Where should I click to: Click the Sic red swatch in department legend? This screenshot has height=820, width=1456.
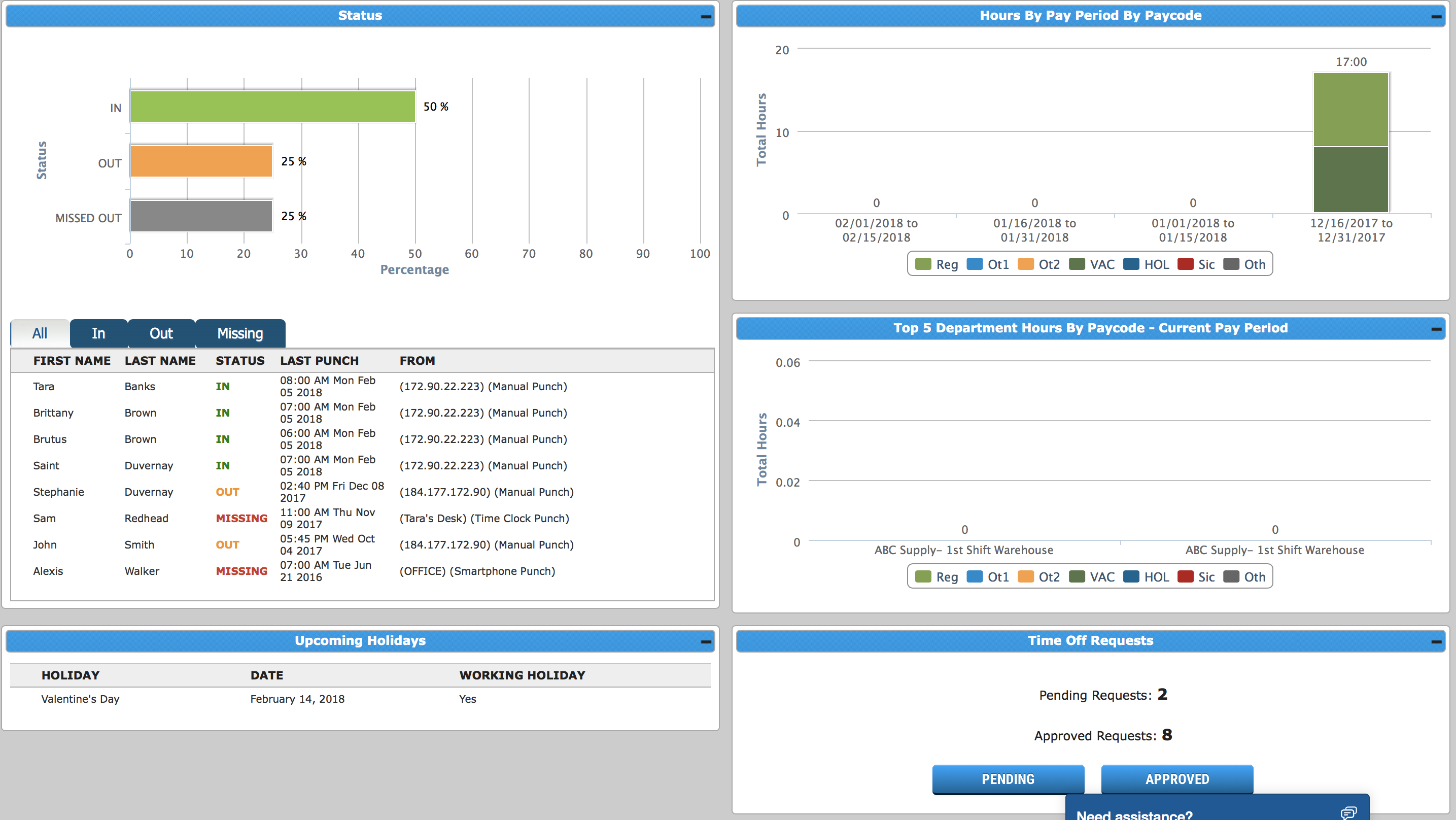[x=1185, y=577]
